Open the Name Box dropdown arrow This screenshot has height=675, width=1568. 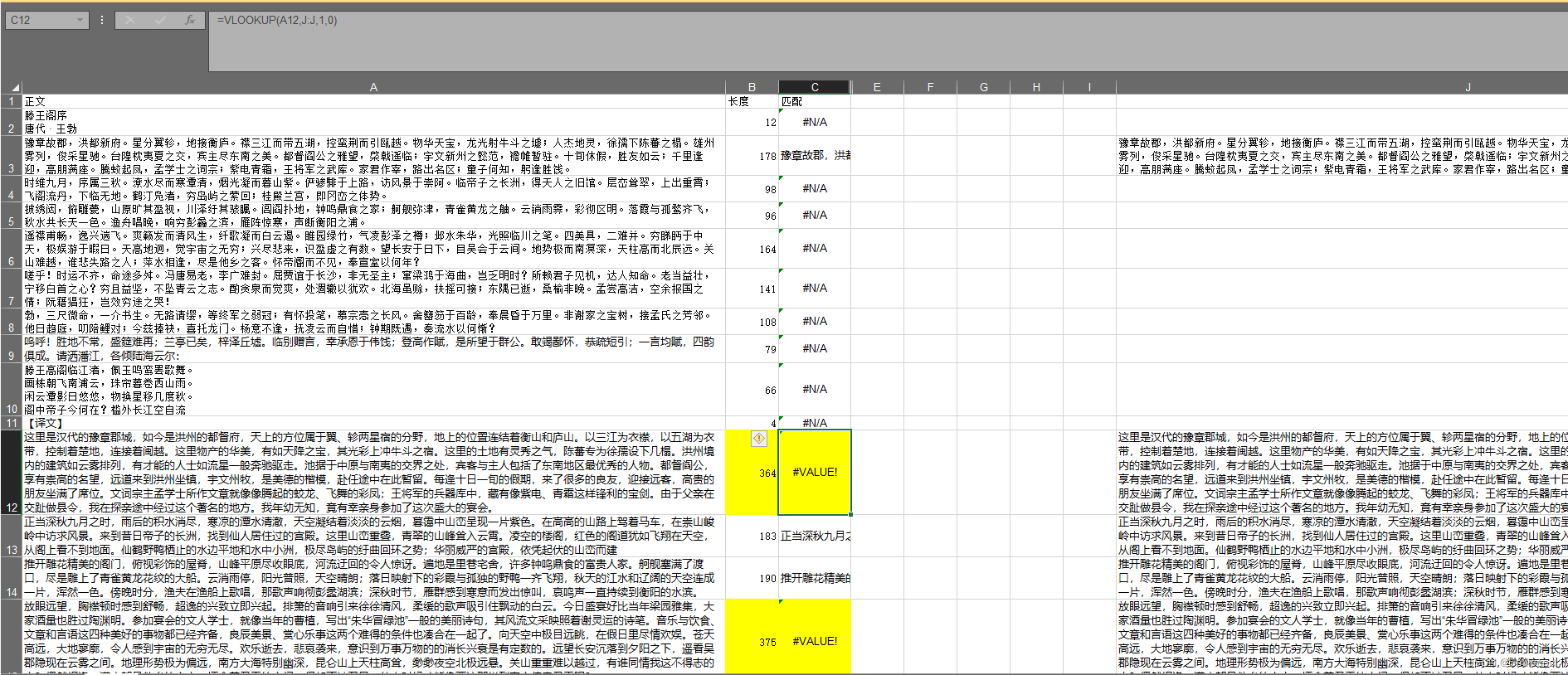(x=80, y=20)
